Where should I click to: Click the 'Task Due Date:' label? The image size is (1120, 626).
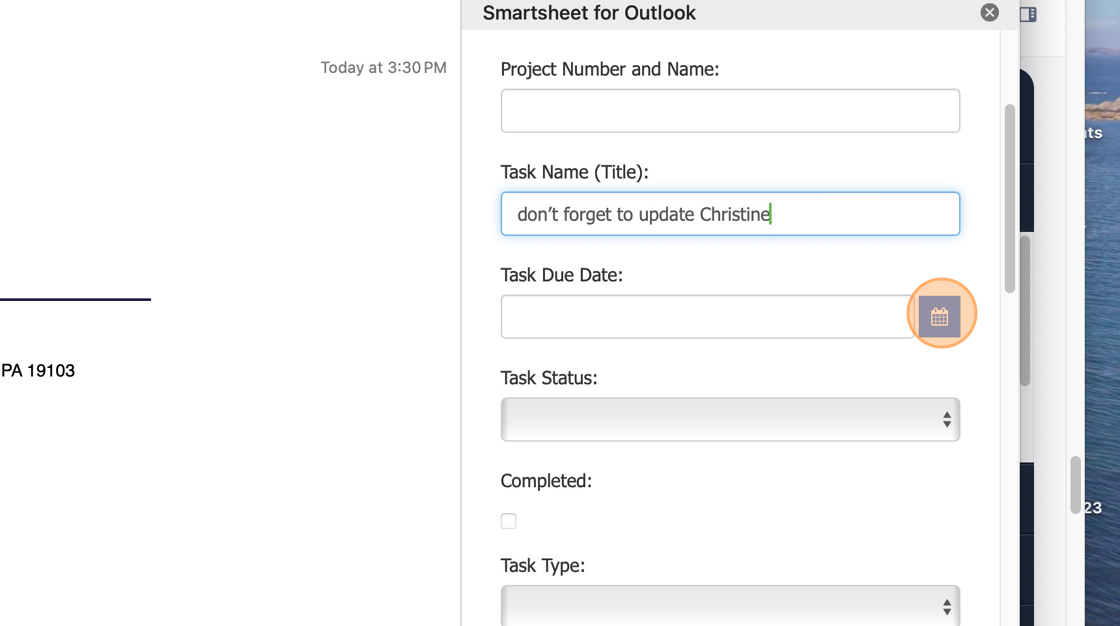[561, 275]
